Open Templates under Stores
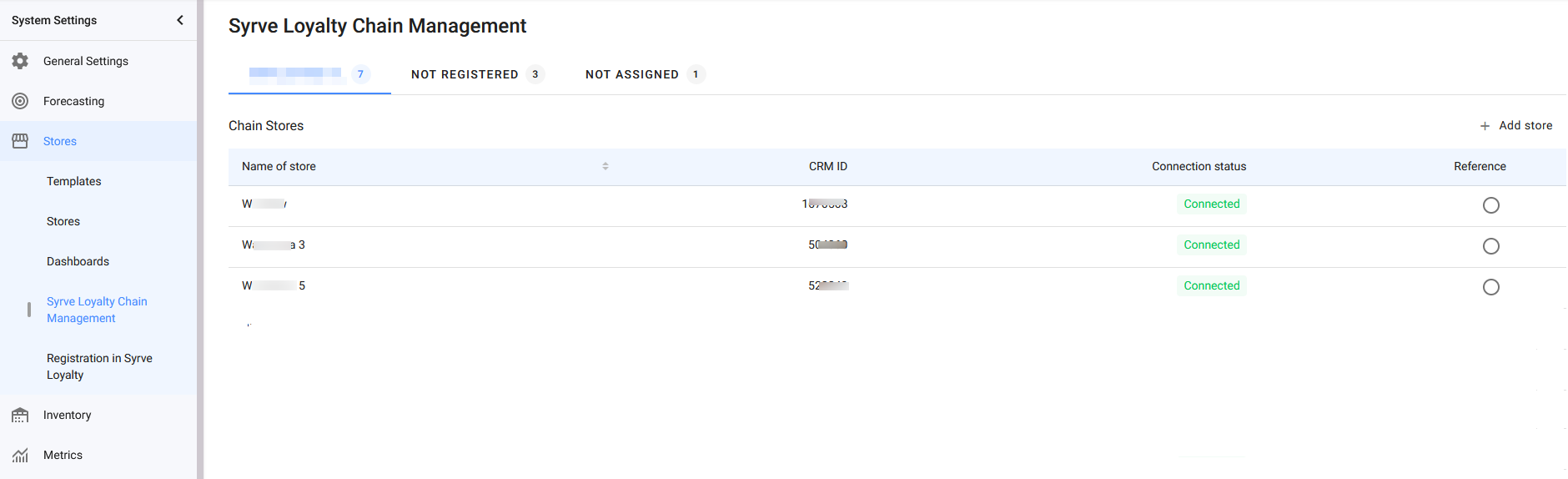Image resolution: width=1568 pixels, height=479 pixels. click(x=74, y=181)
